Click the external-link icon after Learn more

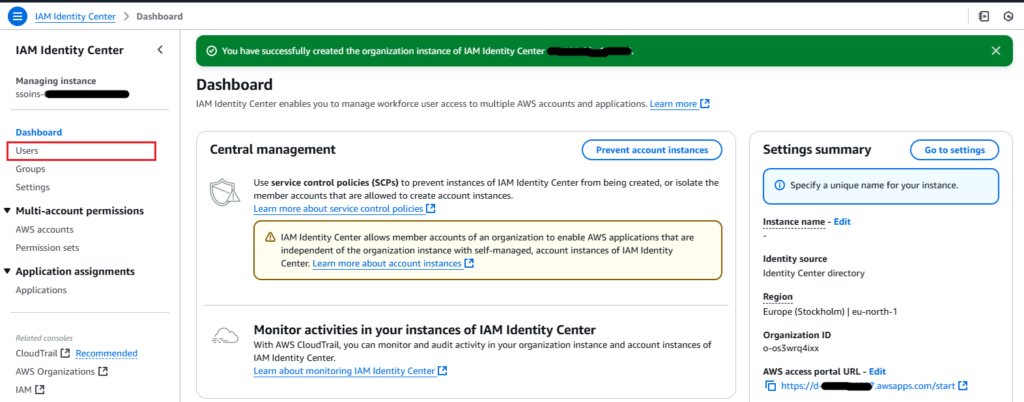pos(705,104)
